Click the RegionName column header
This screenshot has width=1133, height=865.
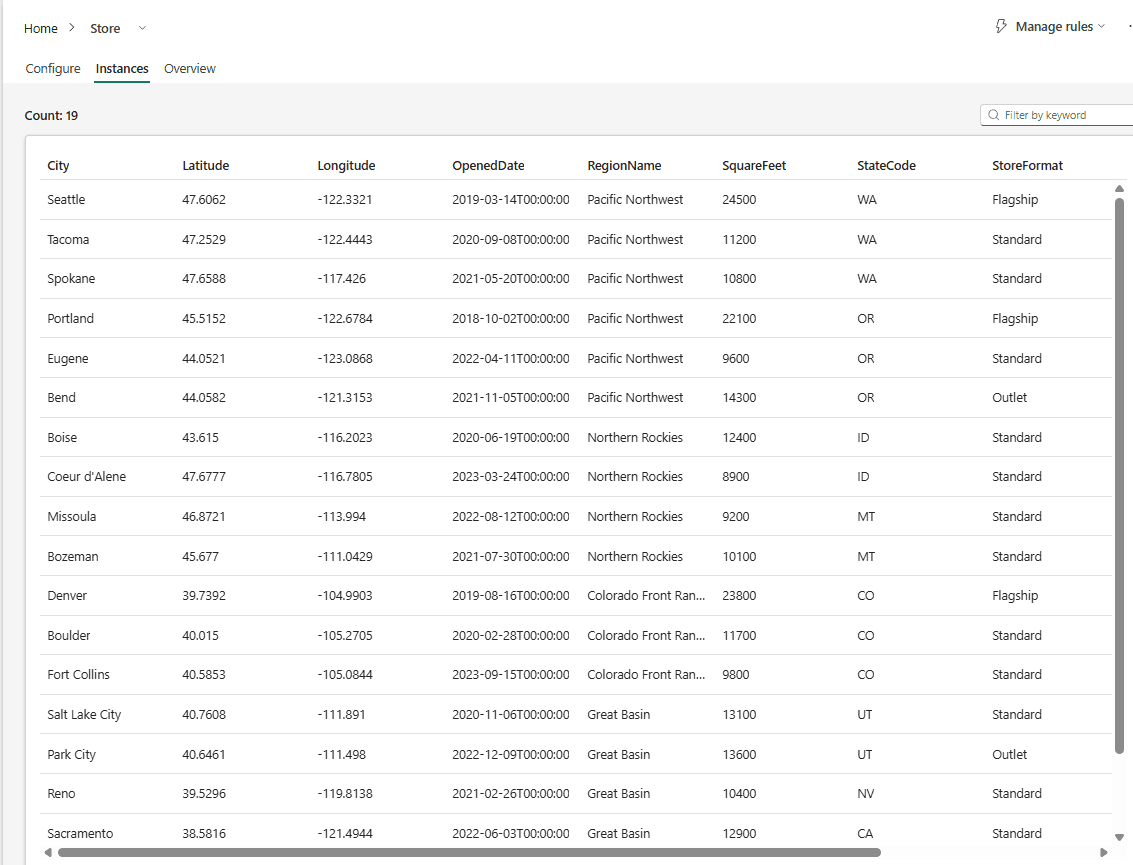(x=624, y=165)
